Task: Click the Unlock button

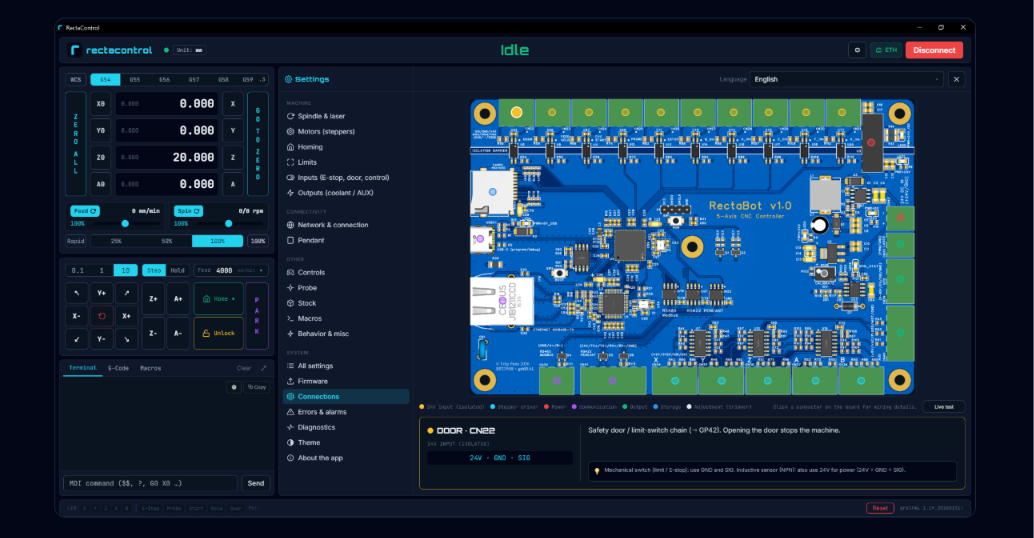Action: (x=218, y=333)
